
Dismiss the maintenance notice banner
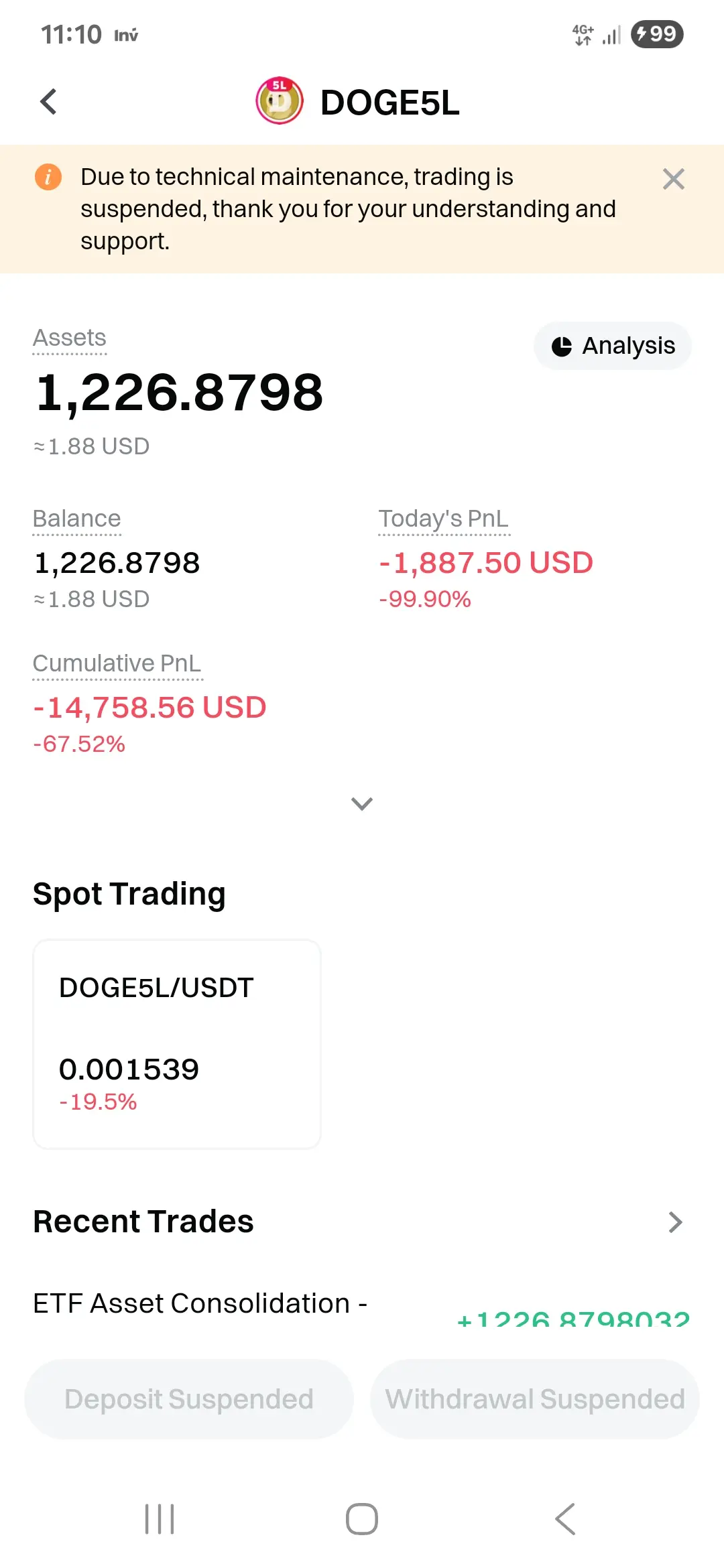pos(673,179)
